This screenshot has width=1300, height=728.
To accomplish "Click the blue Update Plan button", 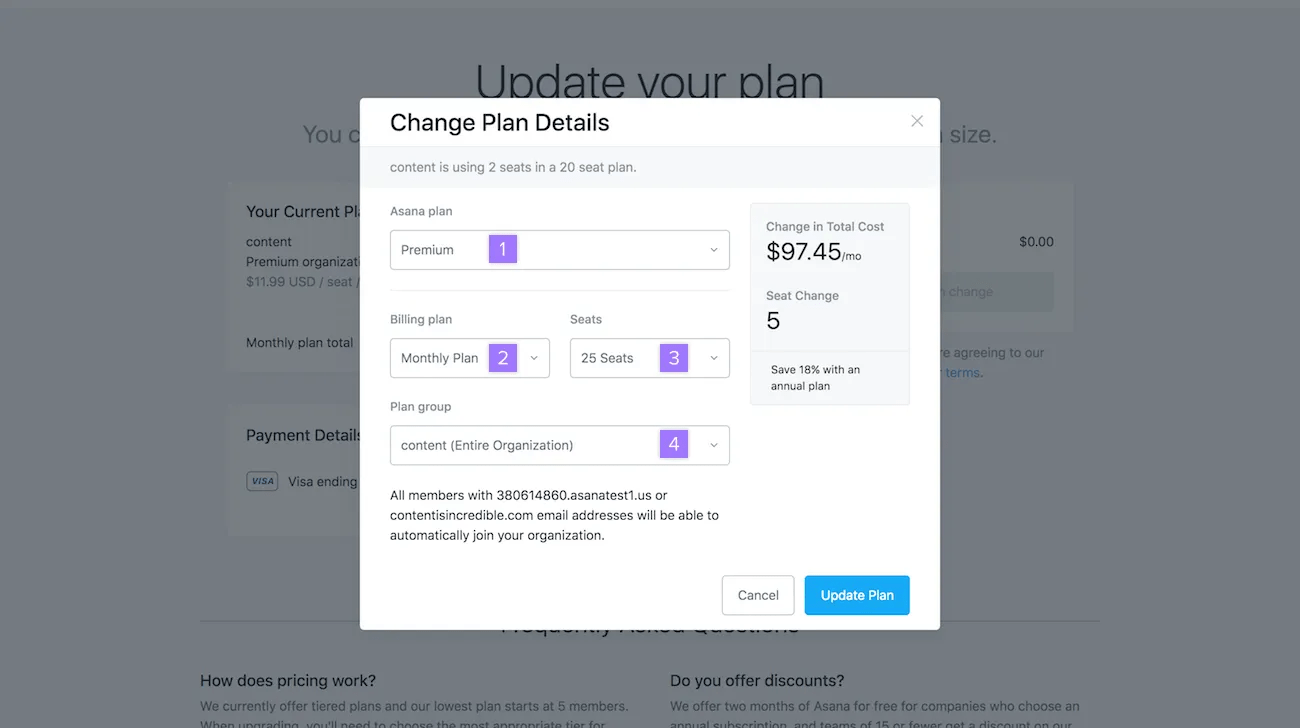I will pos(857,595).
